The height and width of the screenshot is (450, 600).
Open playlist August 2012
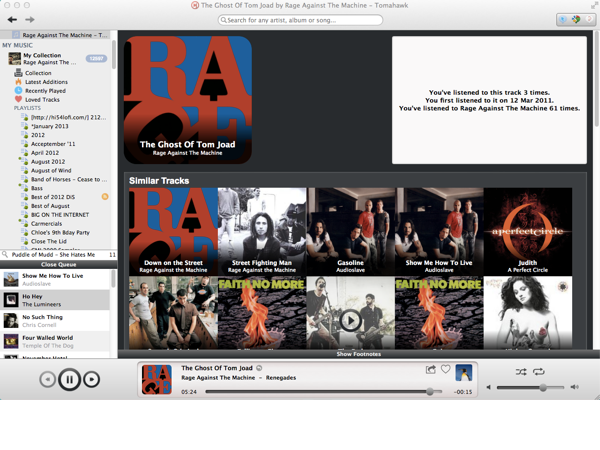pos(48,161)
